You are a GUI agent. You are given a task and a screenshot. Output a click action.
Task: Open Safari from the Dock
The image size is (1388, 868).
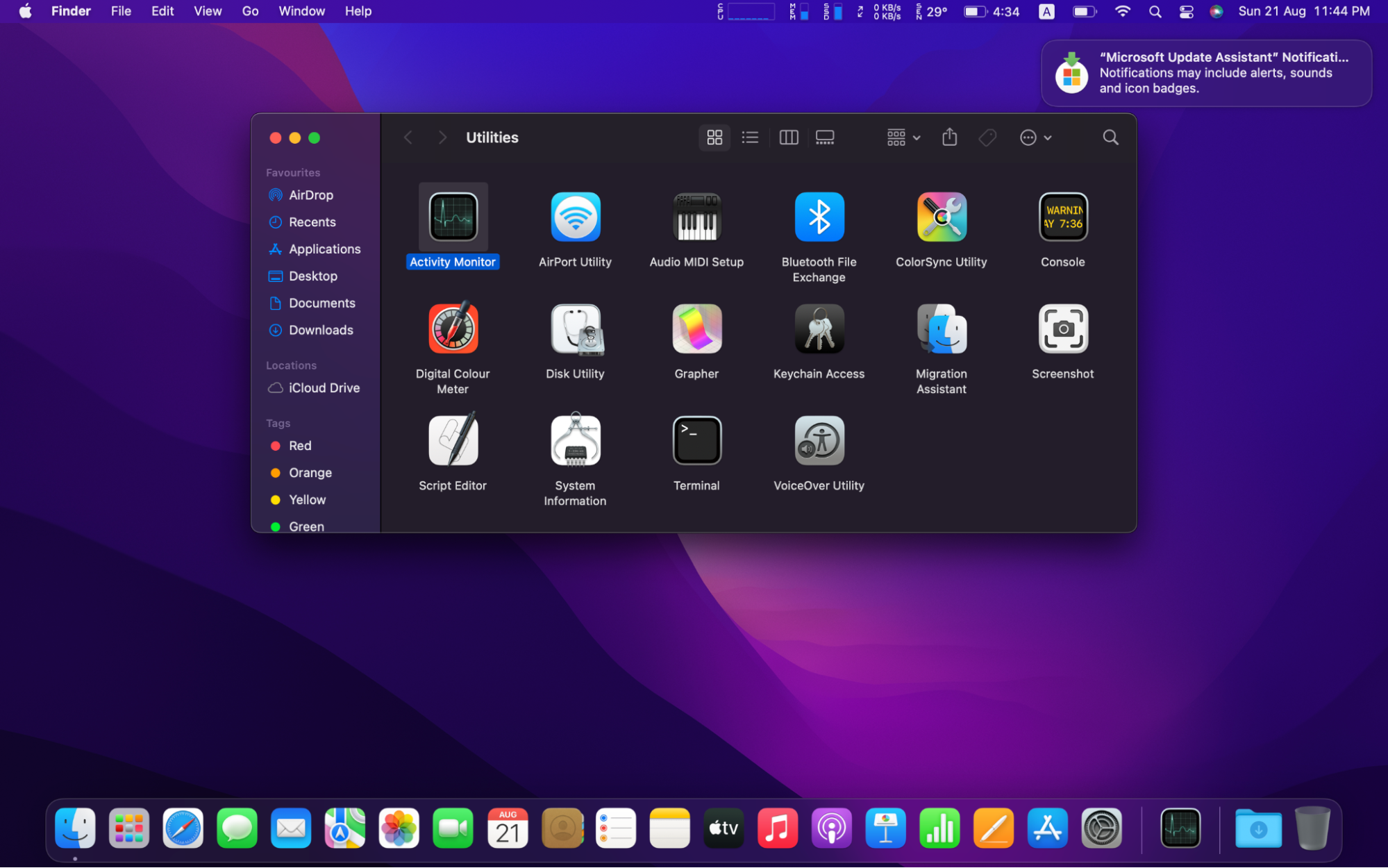[x=183, y=828]
